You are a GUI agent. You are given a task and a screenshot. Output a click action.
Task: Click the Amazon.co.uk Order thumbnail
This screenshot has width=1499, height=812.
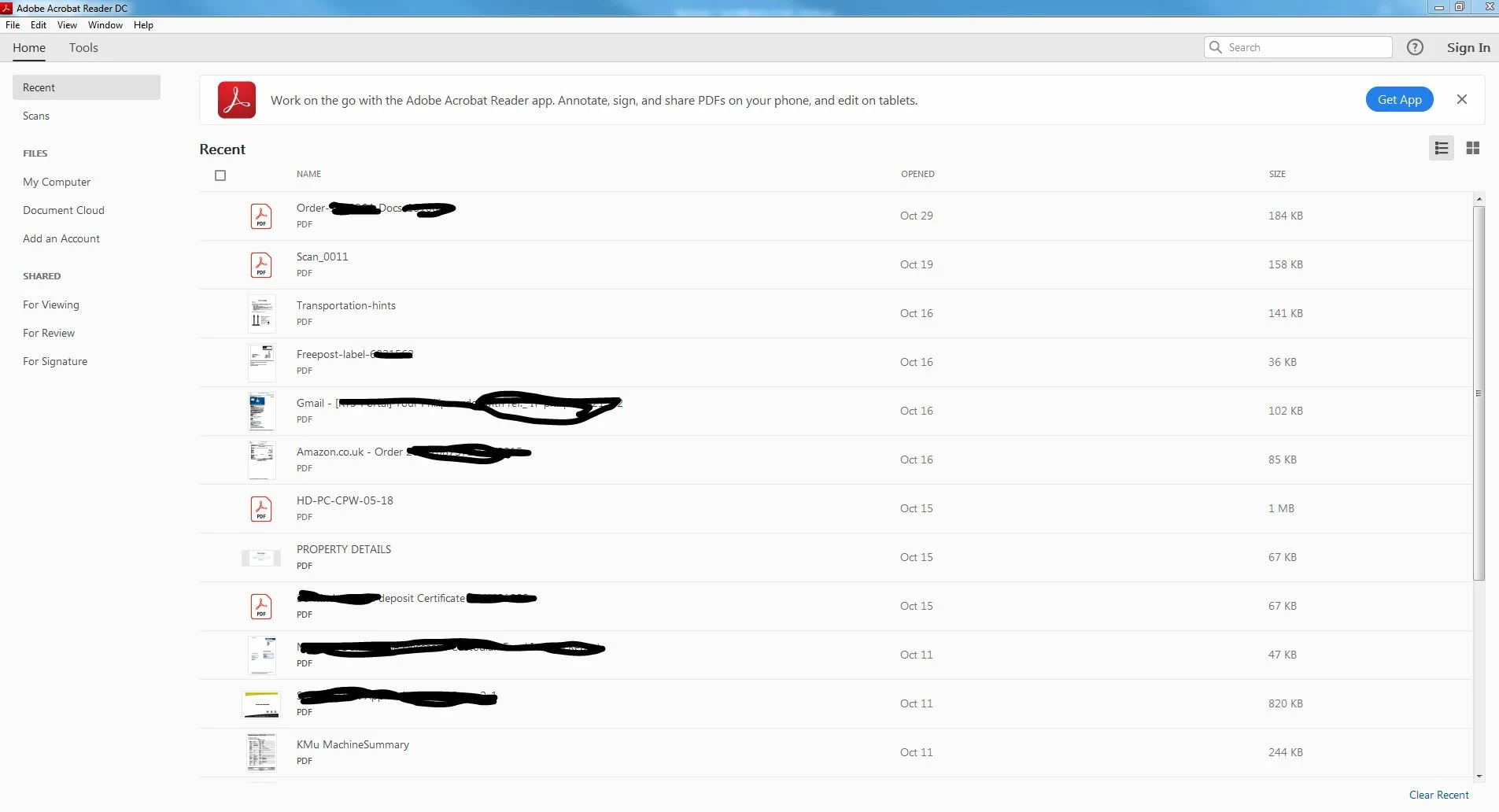(x=262, y=460)
